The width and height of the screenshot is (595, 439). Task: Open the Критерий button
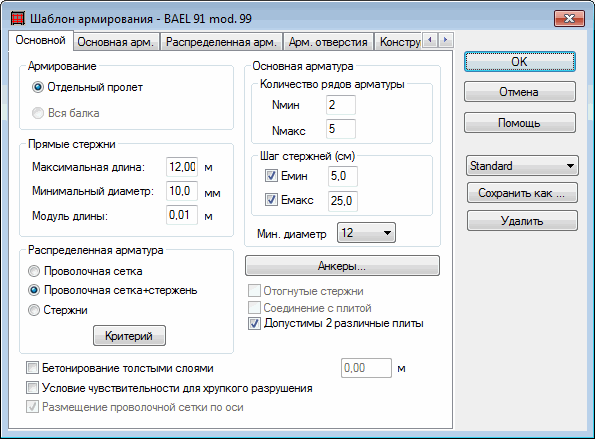(129, 335)
